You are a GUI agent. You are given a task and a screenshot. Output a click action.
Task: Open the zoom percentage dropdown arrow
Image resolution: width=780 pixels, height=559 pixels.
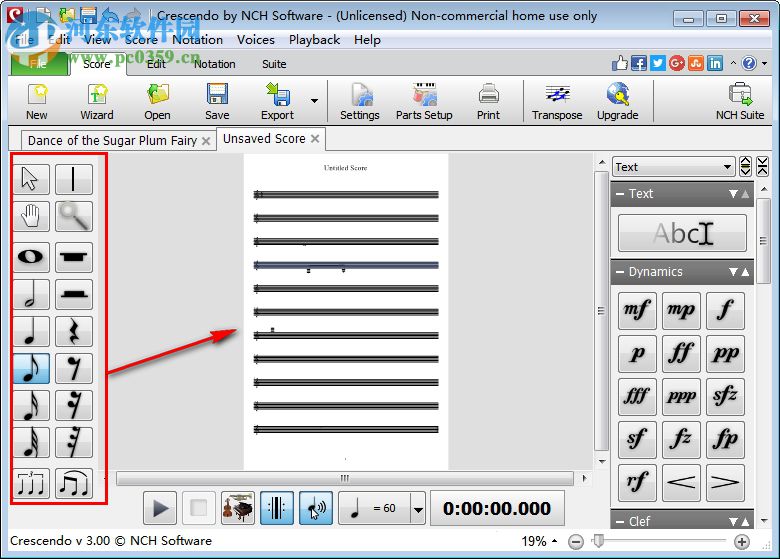555,541
